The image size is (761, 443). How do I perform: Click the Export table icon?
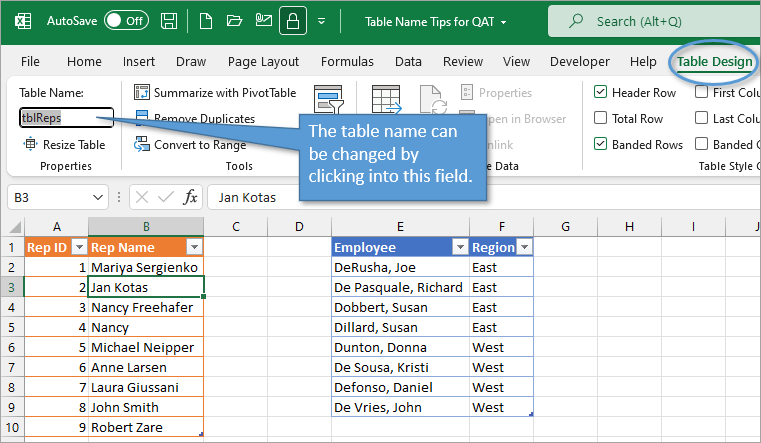[x=386, y=99]
